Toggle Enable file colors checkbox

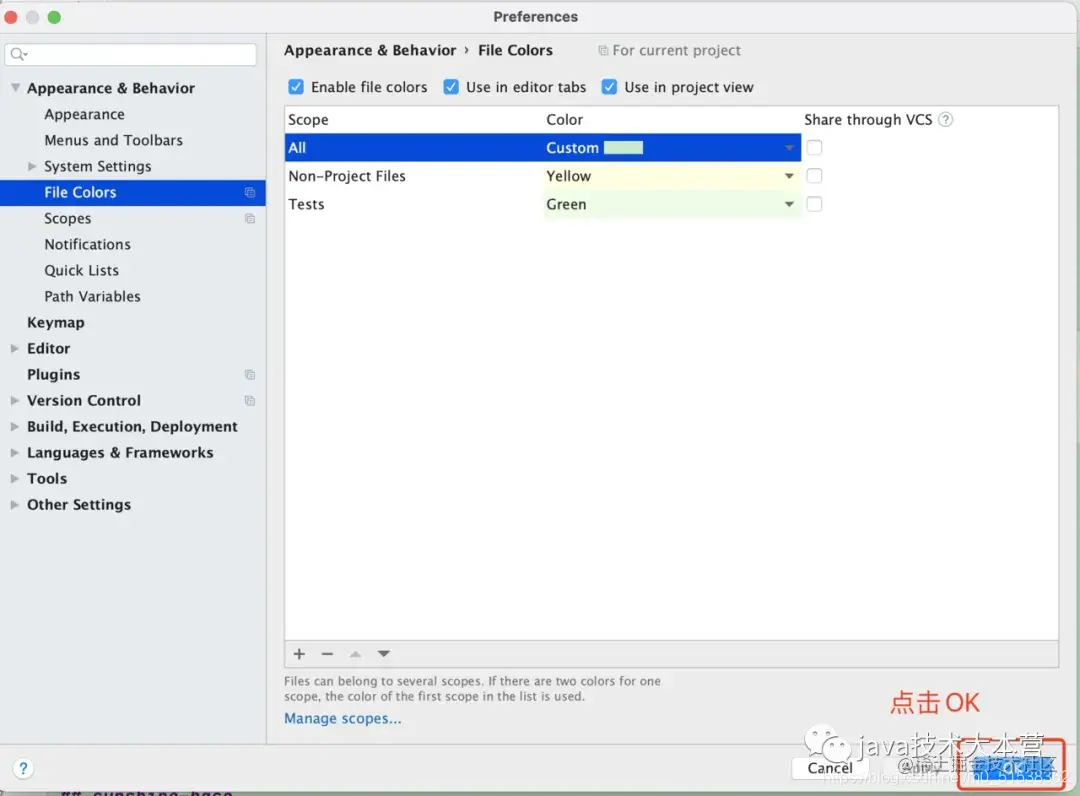coord(296,87)
